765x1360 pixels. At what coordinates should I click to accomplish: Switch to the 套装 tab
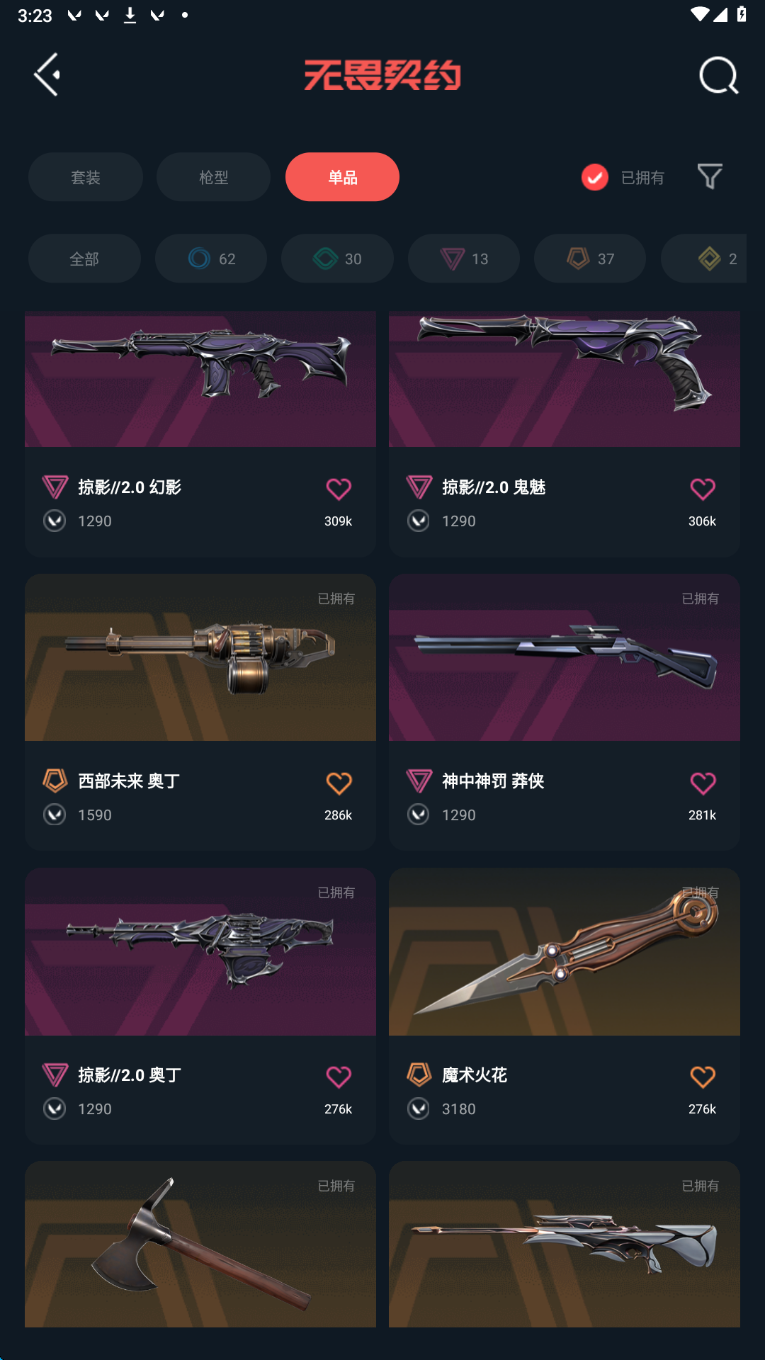click(85, 177)
